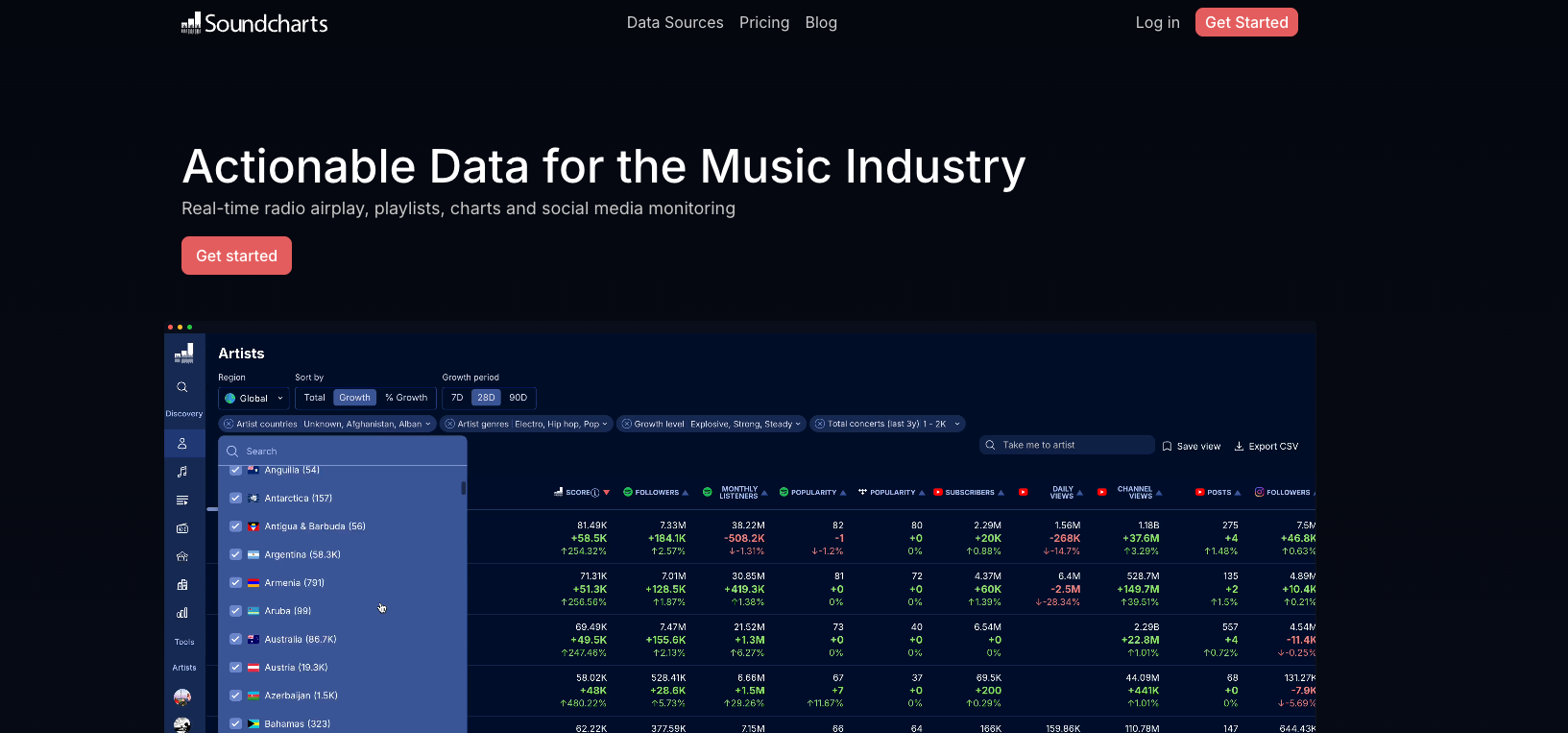
Task: Click the Get Started button in header
Action: tap(1245, 22)
